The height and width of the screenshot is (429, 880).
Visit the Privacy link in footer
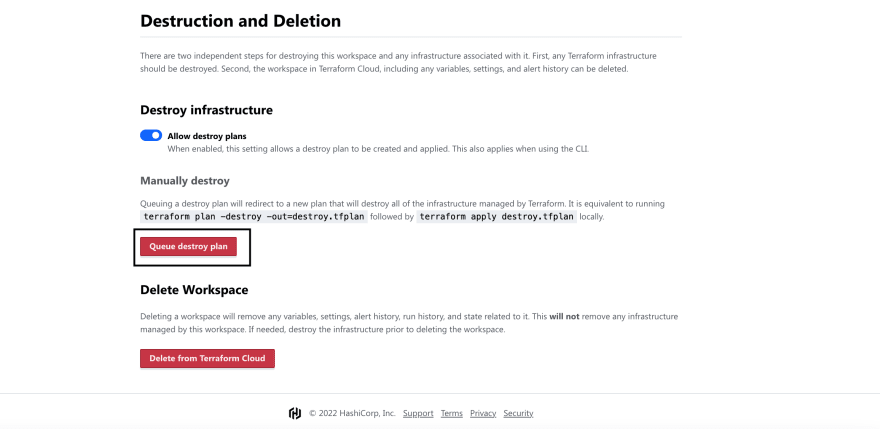click(x=483, y=413)
